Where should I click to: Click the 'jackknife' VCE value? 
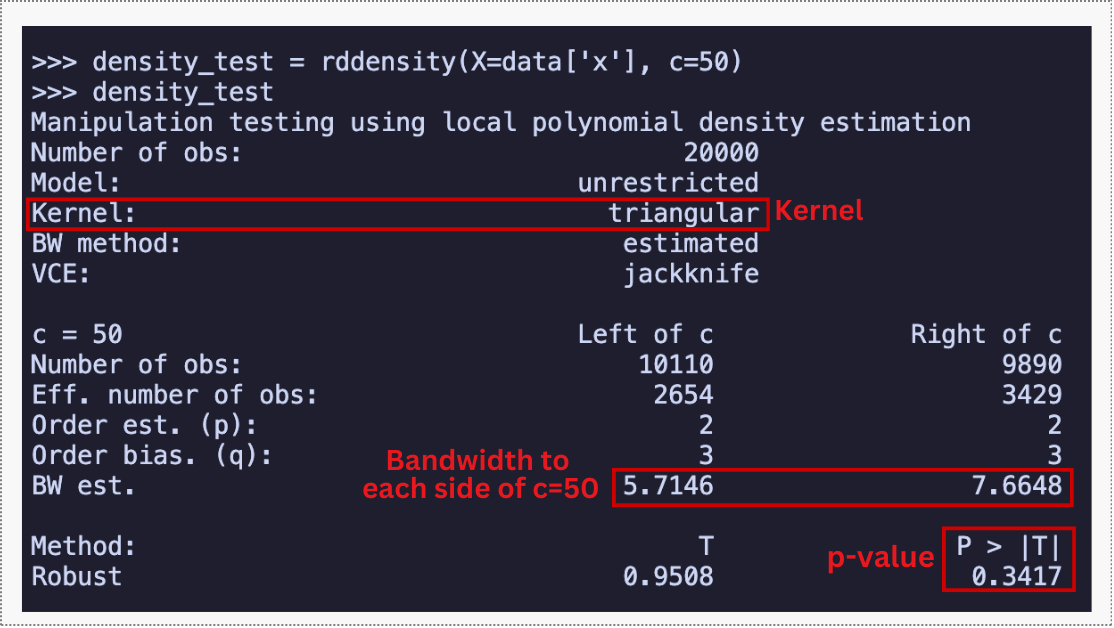[x=690, y=273]
